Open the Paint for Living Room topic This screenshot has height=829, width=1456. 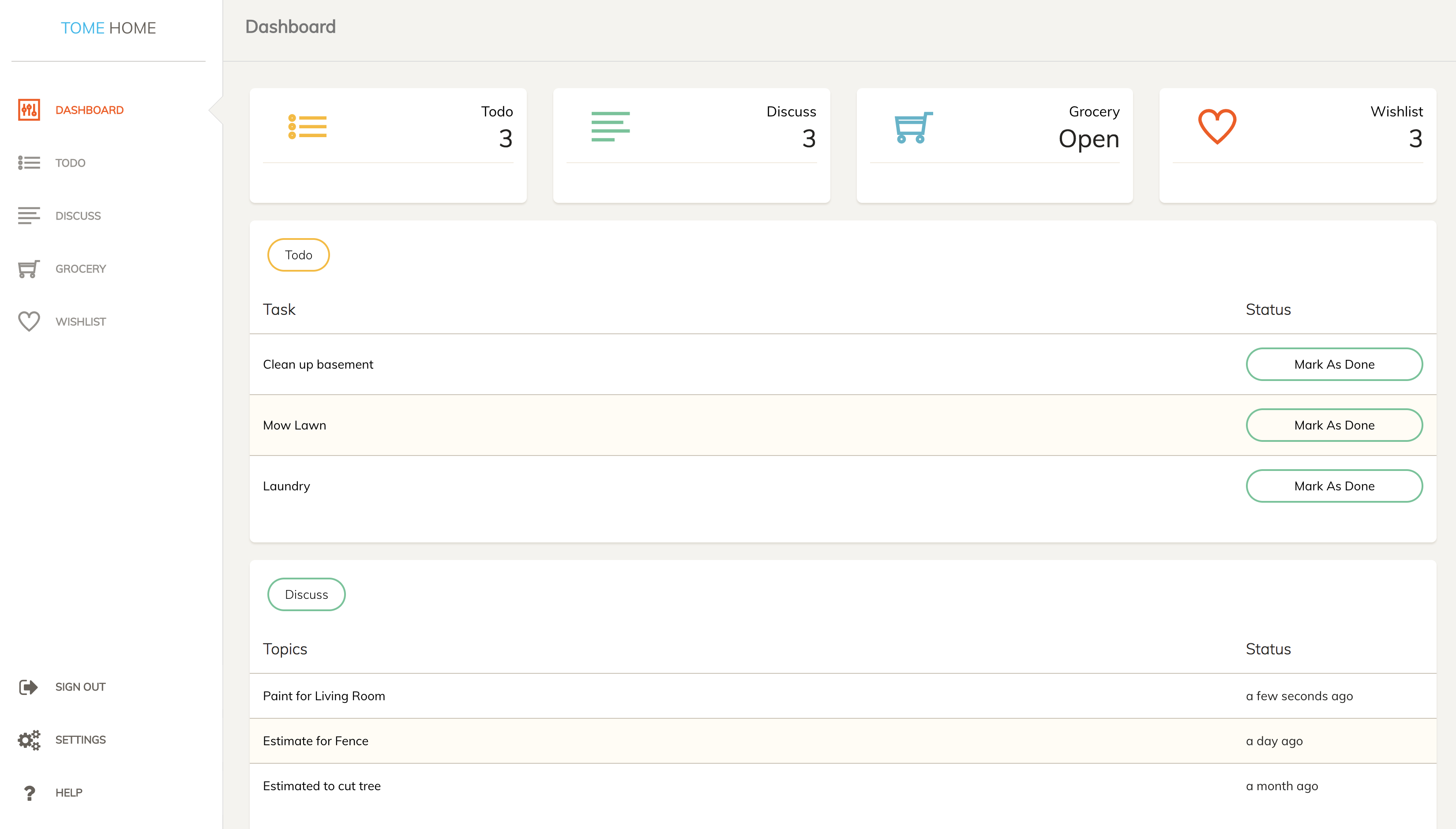pos(323,696)
